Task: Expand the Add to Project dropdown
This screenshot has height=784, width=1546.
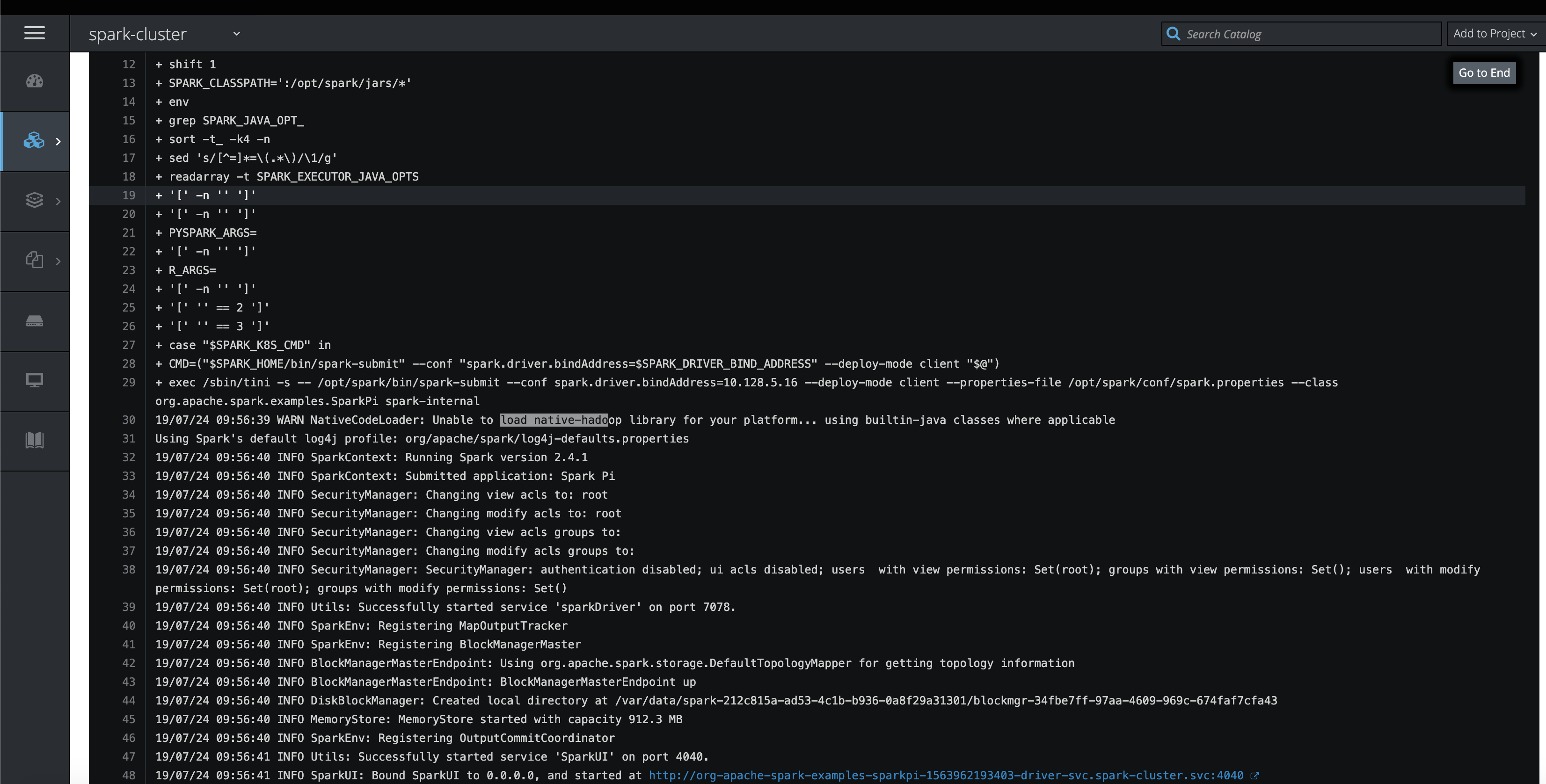Action: pos(1494,33)
